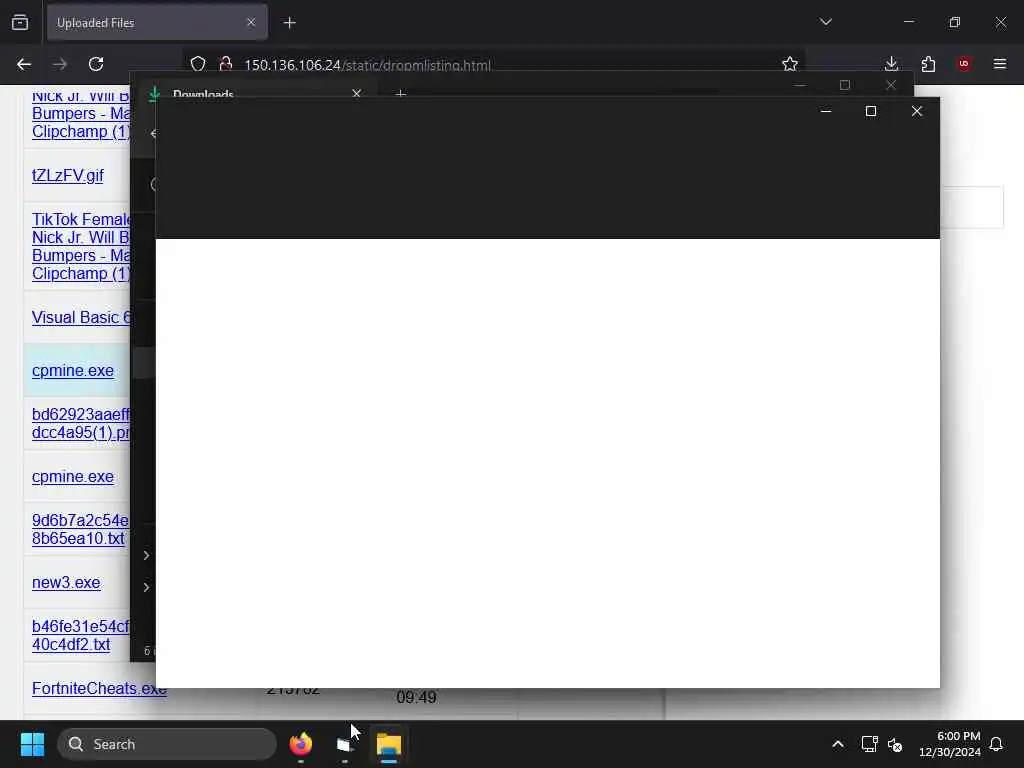The height and width of the screenshot is (768, 1024).
Task: Close the front blank window
Action: [917, 111]
